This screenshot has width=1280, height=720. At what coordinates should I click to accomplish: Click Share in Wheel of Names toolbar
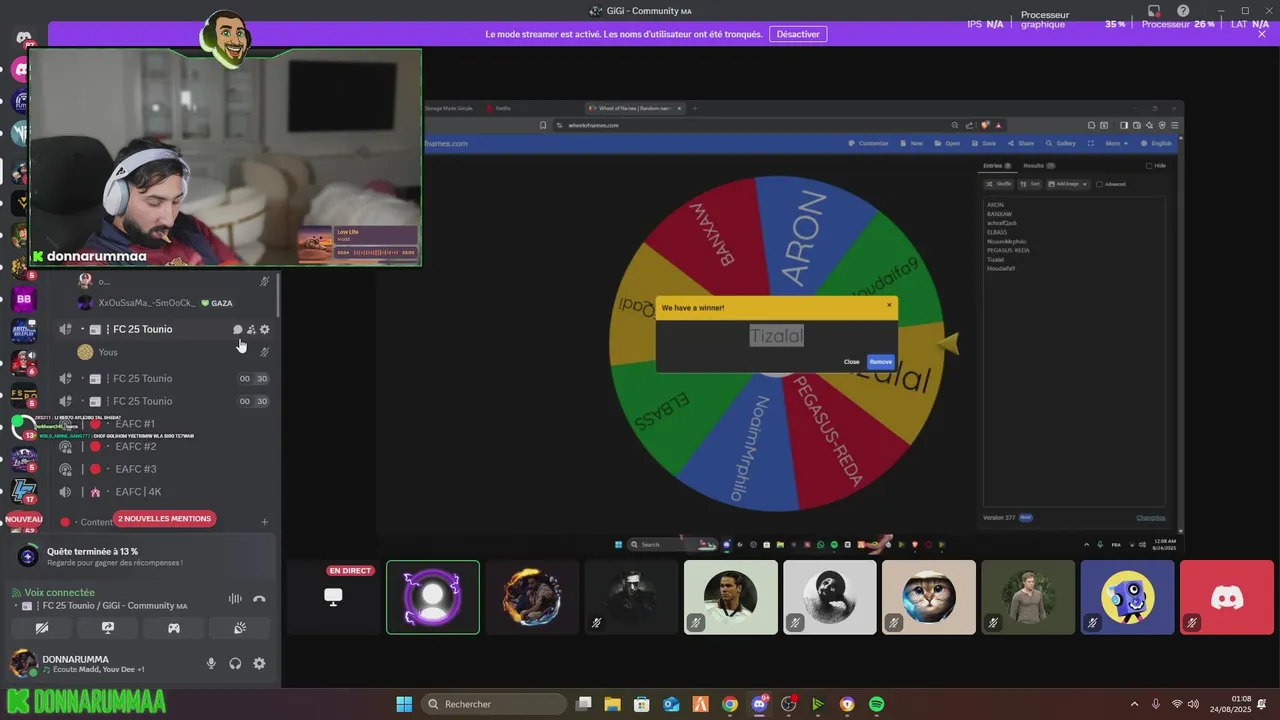1021,143
